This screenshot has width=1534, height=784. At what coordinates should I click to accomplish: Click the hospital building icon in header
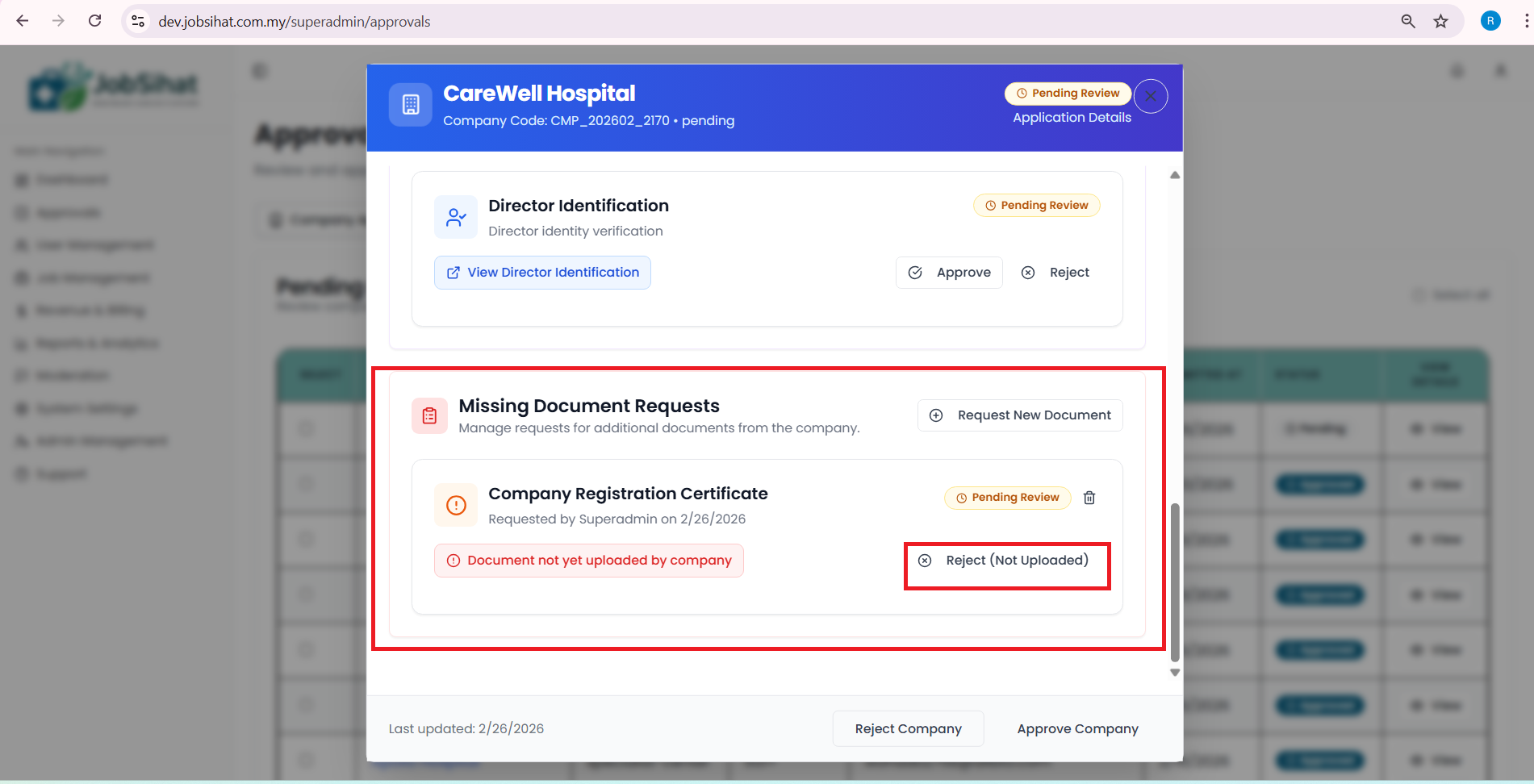point(411,105)
